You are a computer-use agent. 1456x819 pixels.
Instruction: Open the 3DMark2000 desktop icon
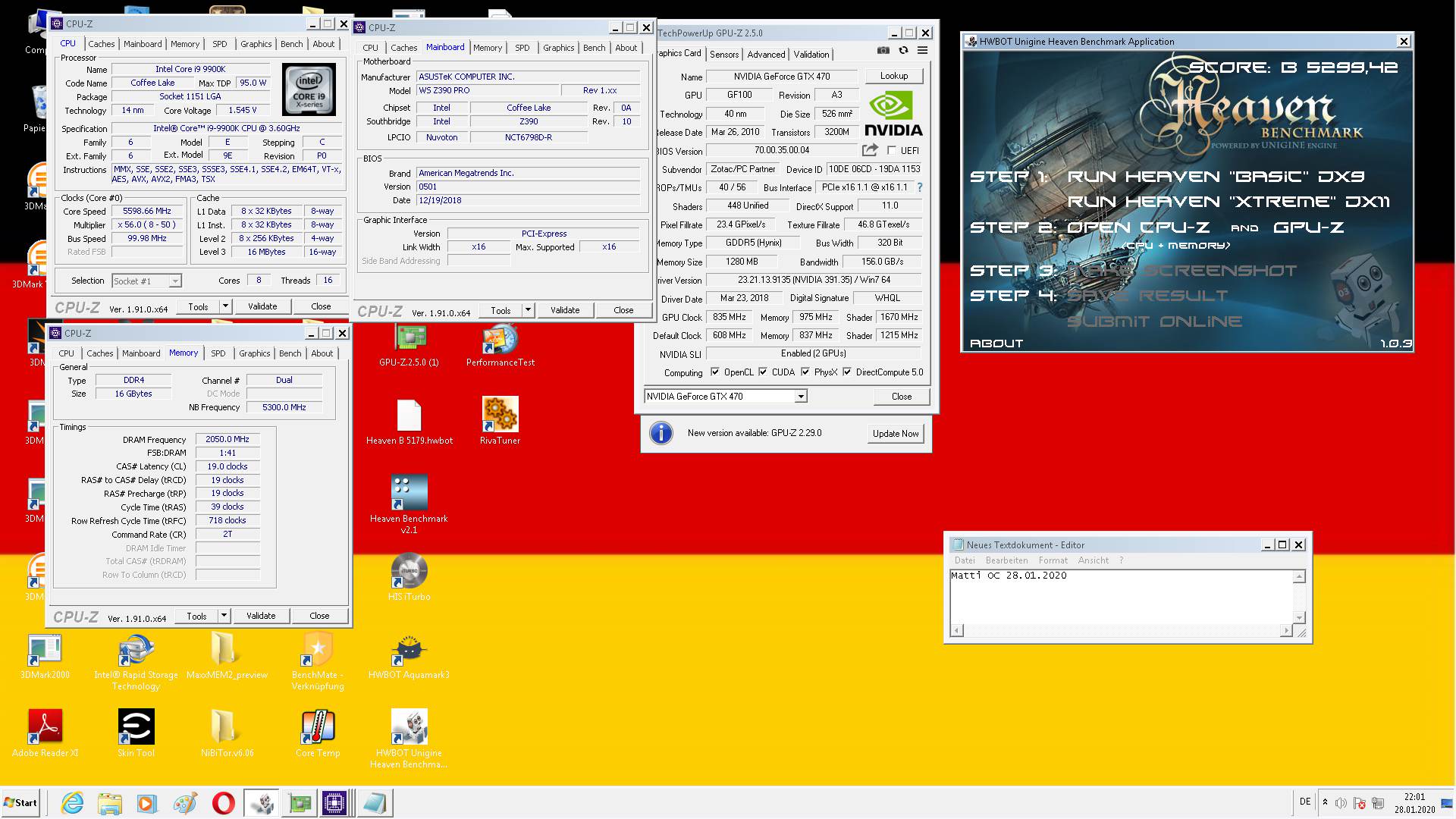click(45, 657)
